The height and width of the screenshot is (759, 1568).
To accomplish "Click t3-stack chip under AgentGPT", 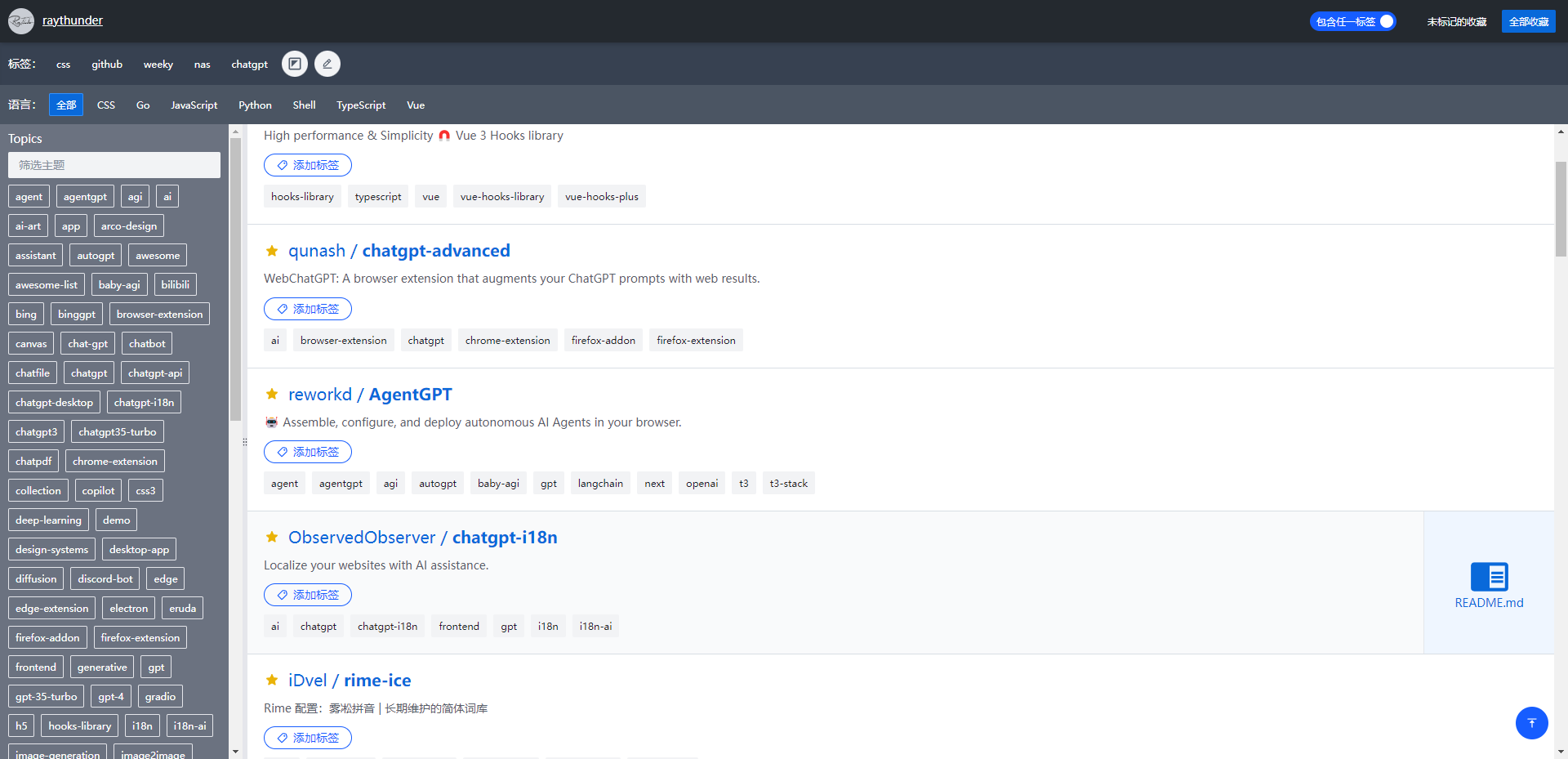I will [x=789, y=484].
